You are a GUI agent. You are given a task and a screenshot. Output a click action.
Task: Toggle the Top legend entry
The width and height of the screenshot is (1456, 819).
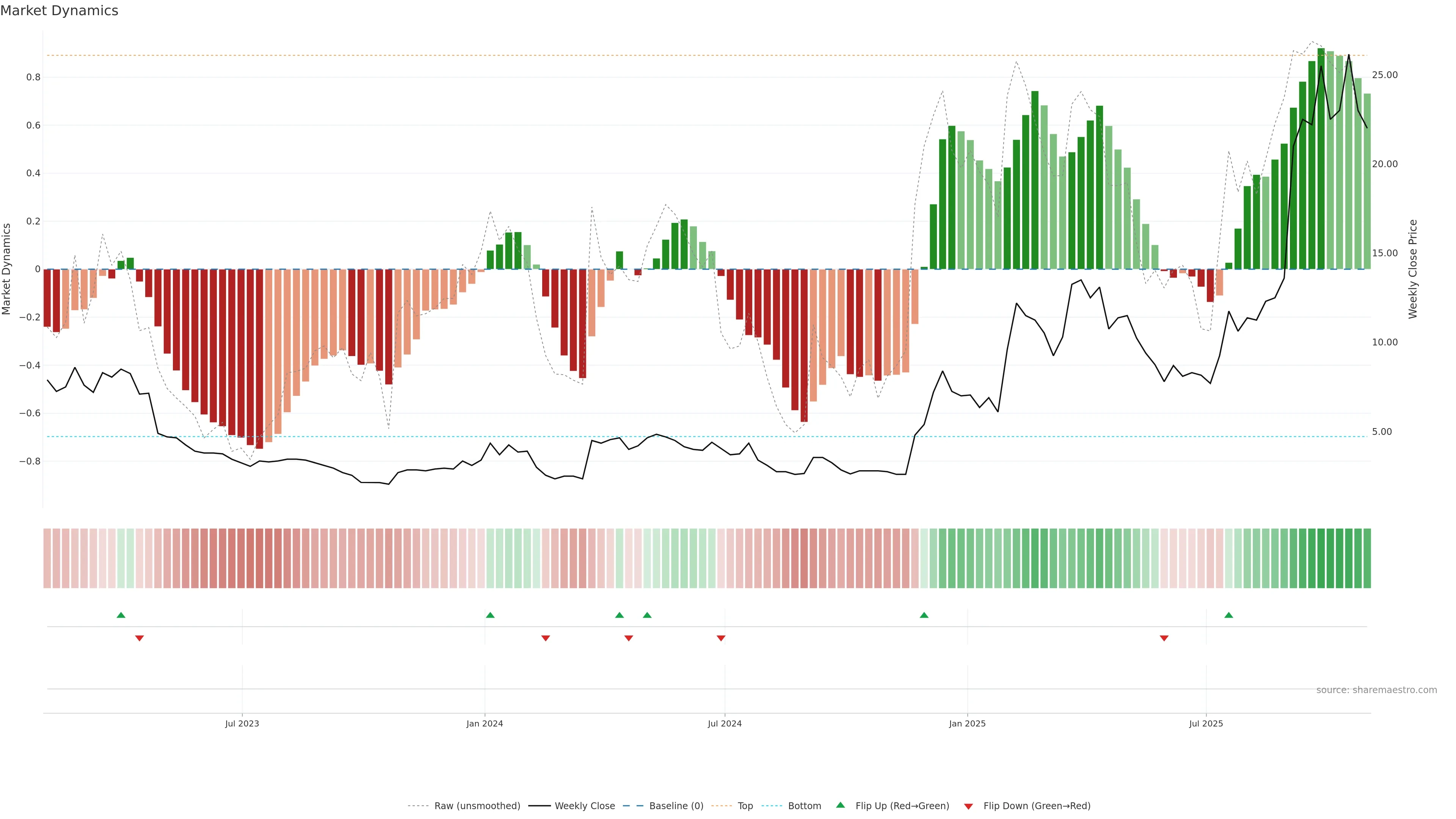(x=745, y=806)
